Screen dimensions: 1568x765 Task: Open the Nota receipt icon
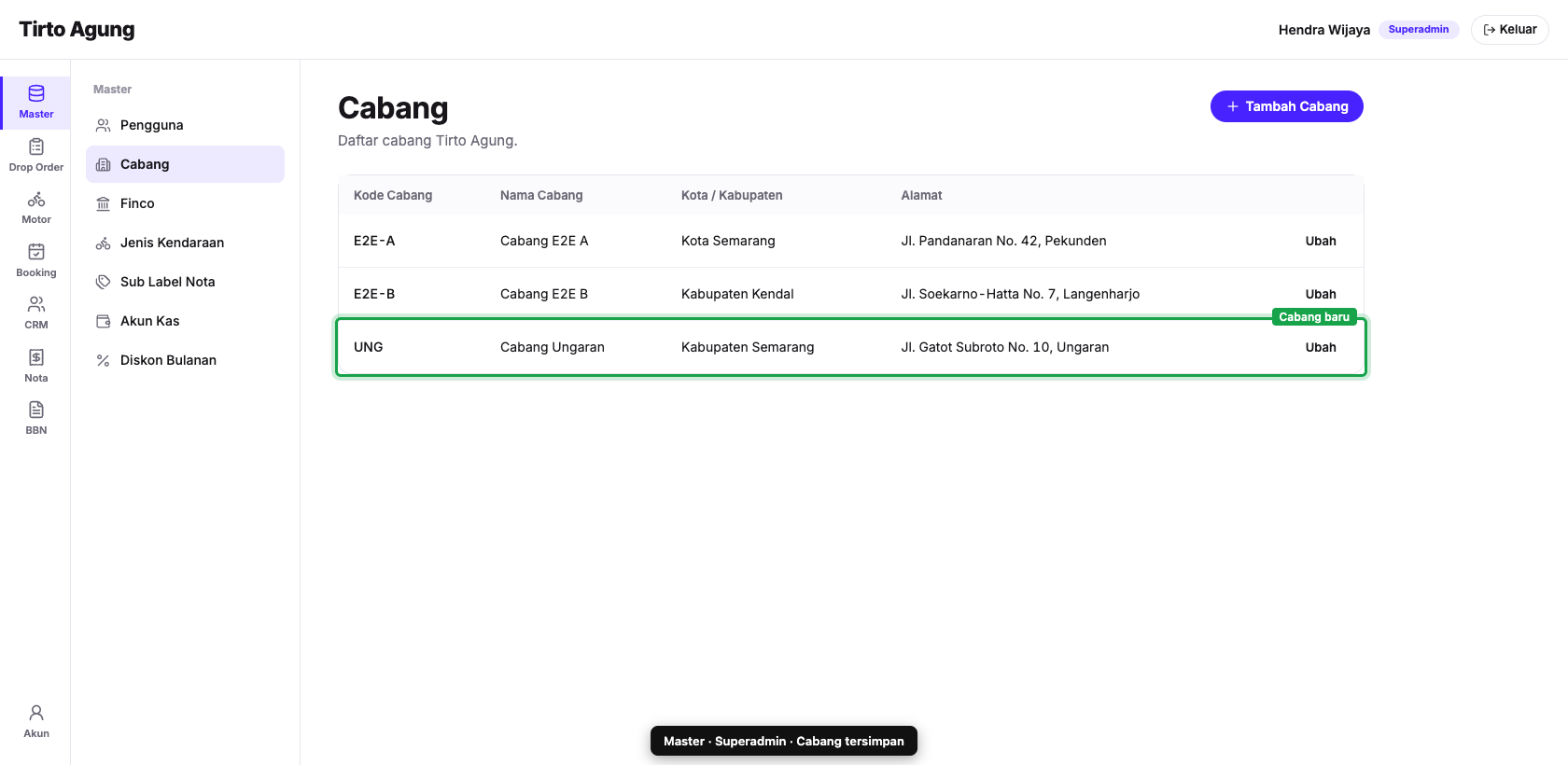pyautogui.click(x=36, y=357)
